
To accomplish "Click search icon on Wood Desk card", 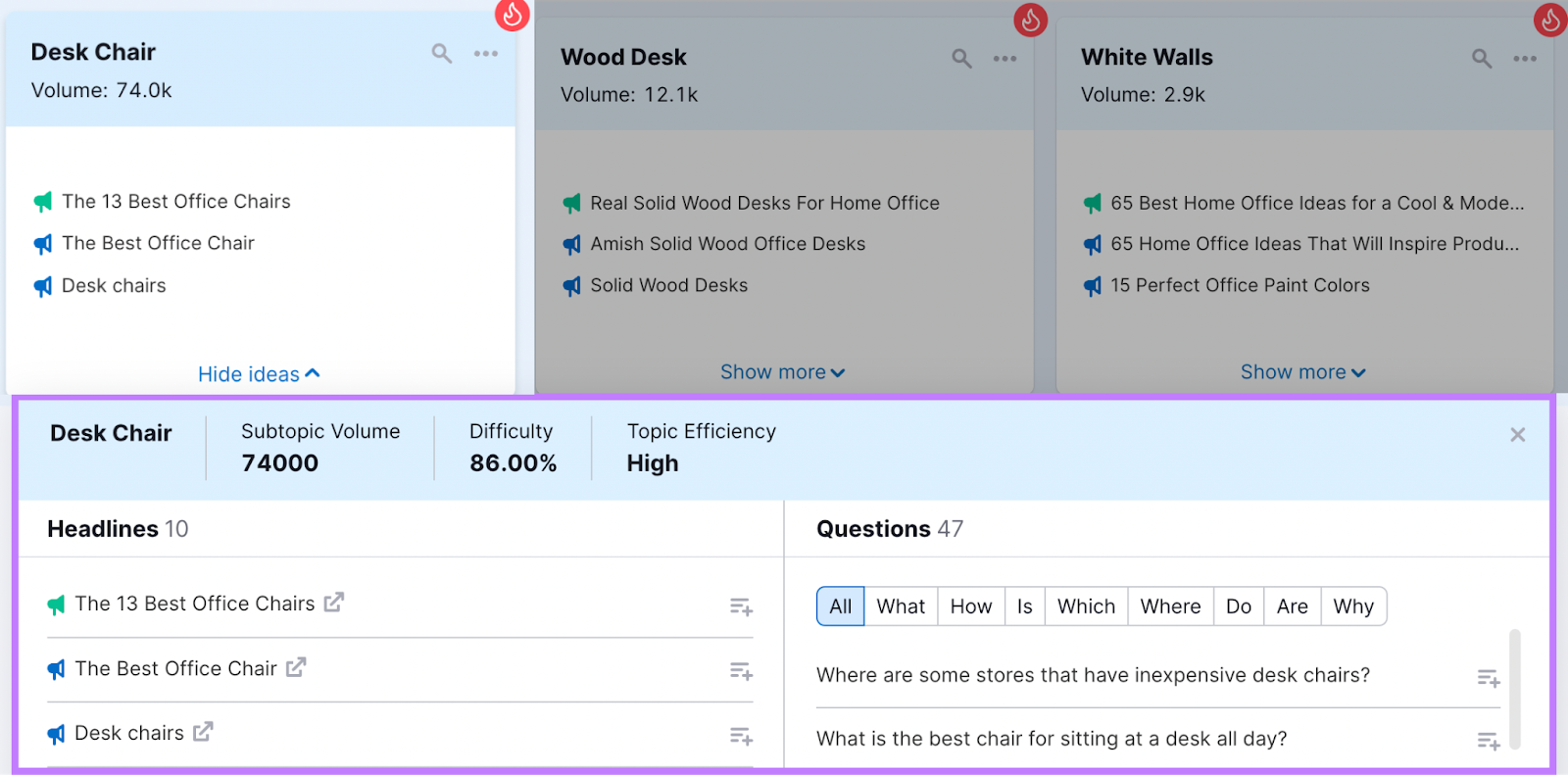I will [x=962, y=59].
